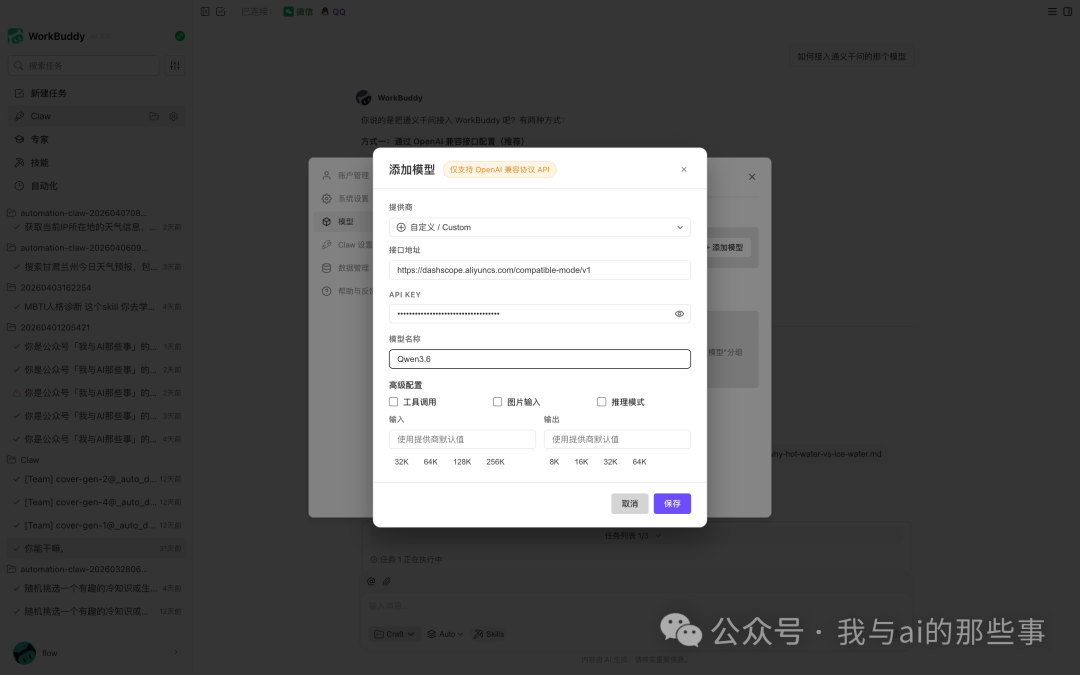
Task: Open 技能 in the sidebar
Action: click(96, 163)
